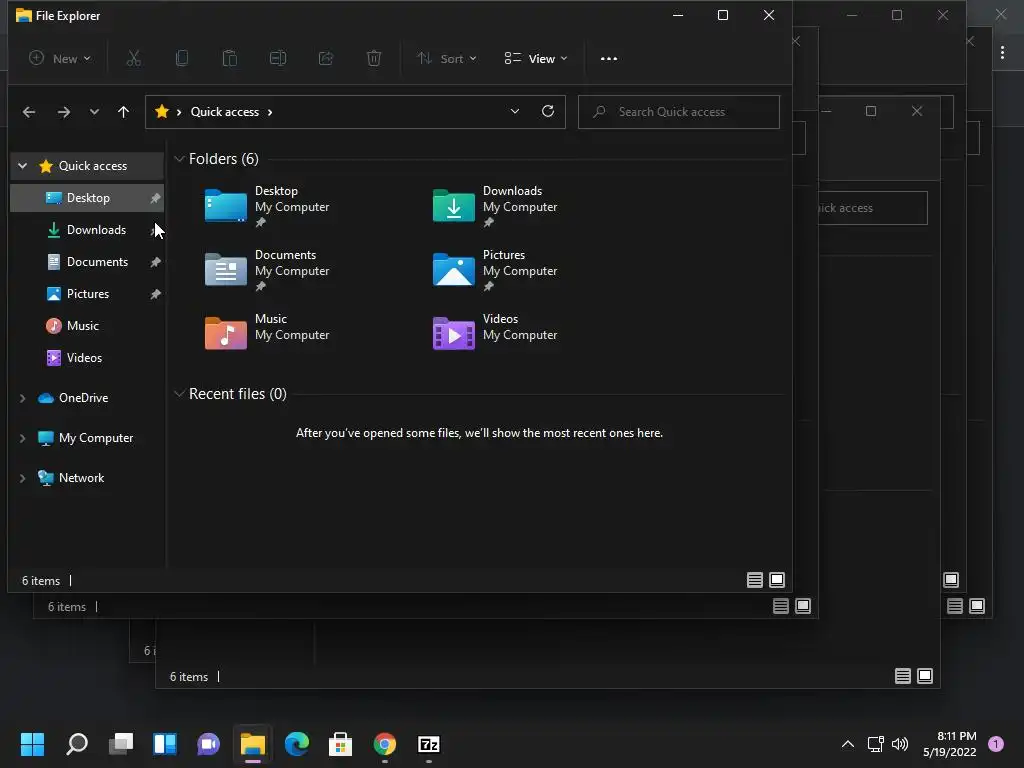Collapse the Recent files (0) group

pyautogui.click(x=179, y=394)
